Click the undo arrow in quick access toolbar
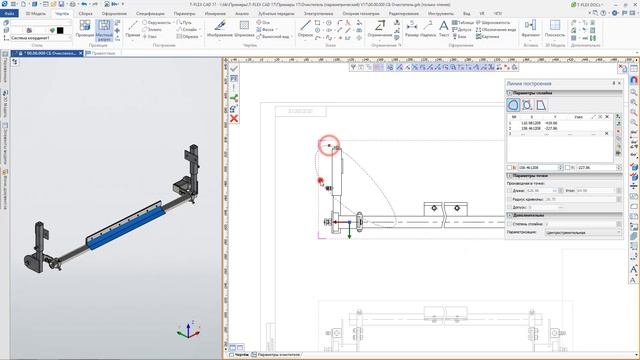Screen dimensions: 640x360 click(x=84, y=4)
